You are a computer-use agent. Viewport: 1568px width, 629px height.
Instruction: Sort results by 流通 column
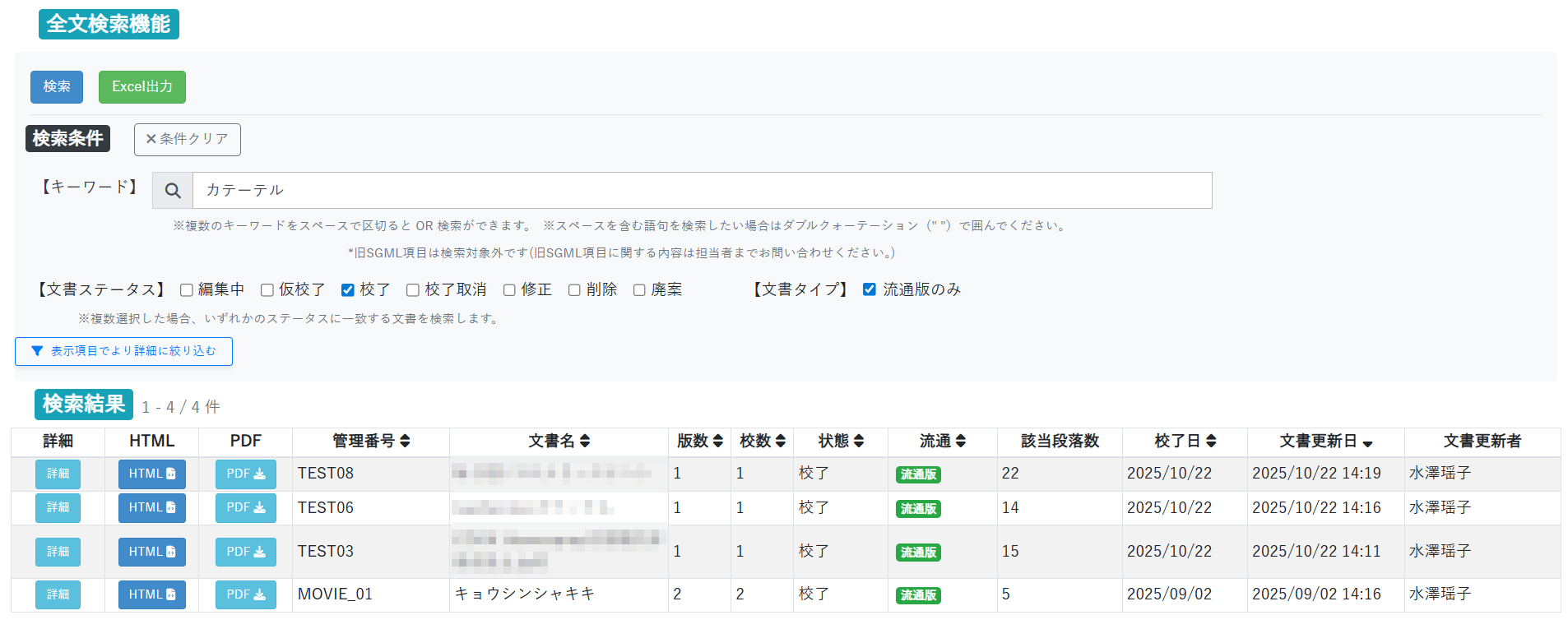(x=961, y=442)
